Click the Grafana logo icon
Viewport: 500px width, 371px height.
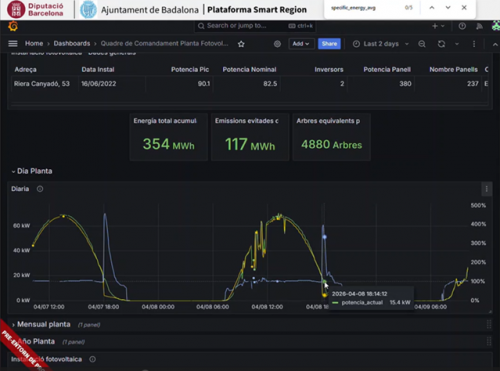click(13, 26)
